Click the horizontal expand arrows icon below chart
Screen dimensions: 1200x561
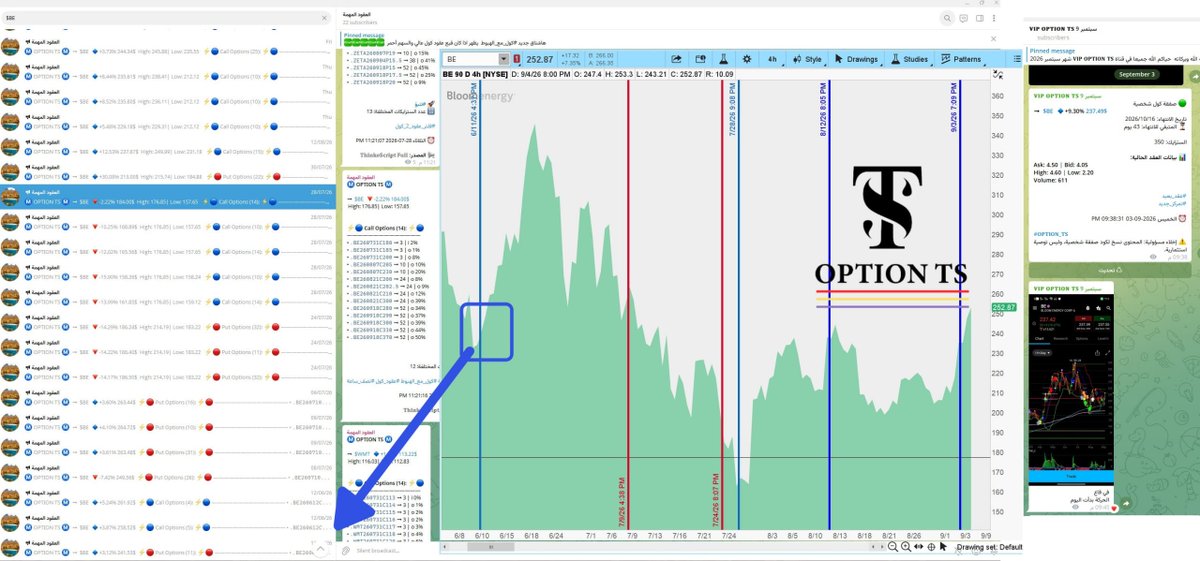click(919, 547)
